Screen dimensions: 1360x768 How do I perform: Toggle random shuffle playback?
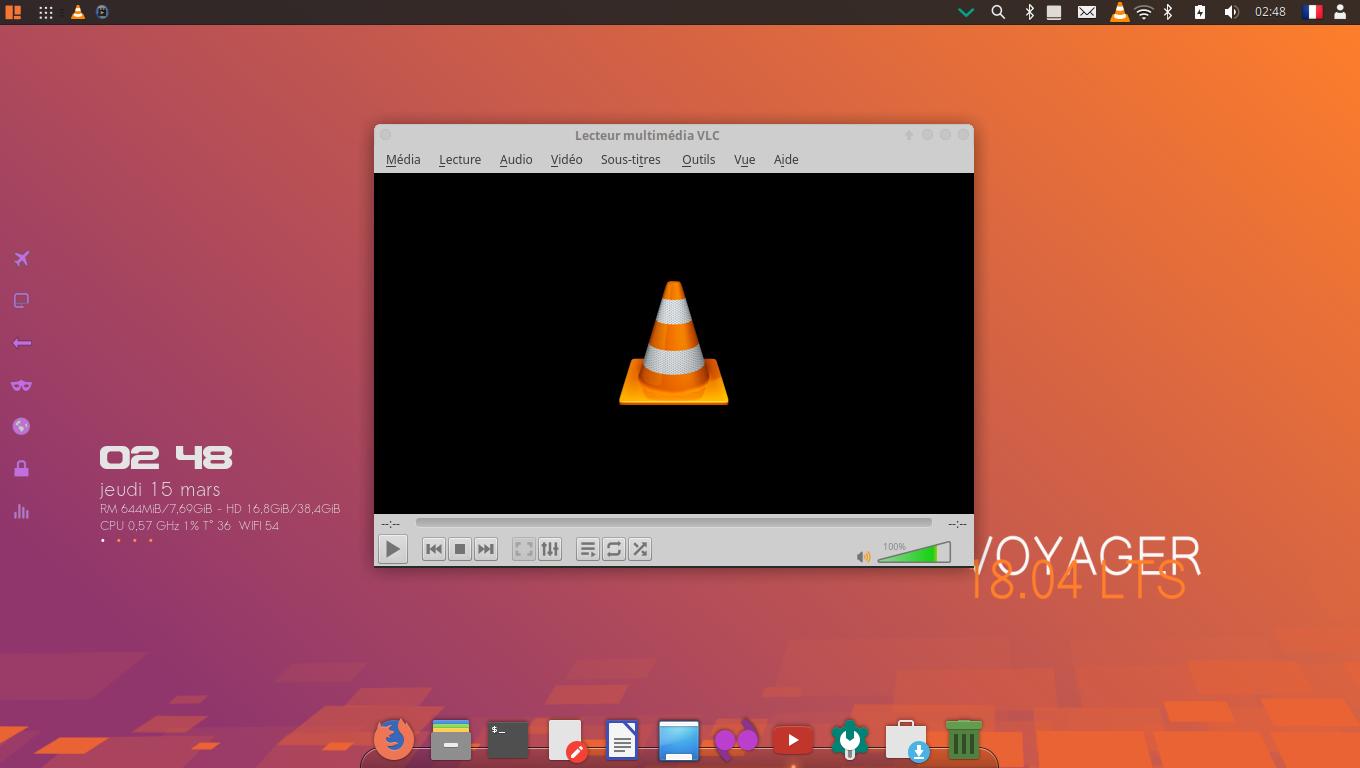coord(640,549)
